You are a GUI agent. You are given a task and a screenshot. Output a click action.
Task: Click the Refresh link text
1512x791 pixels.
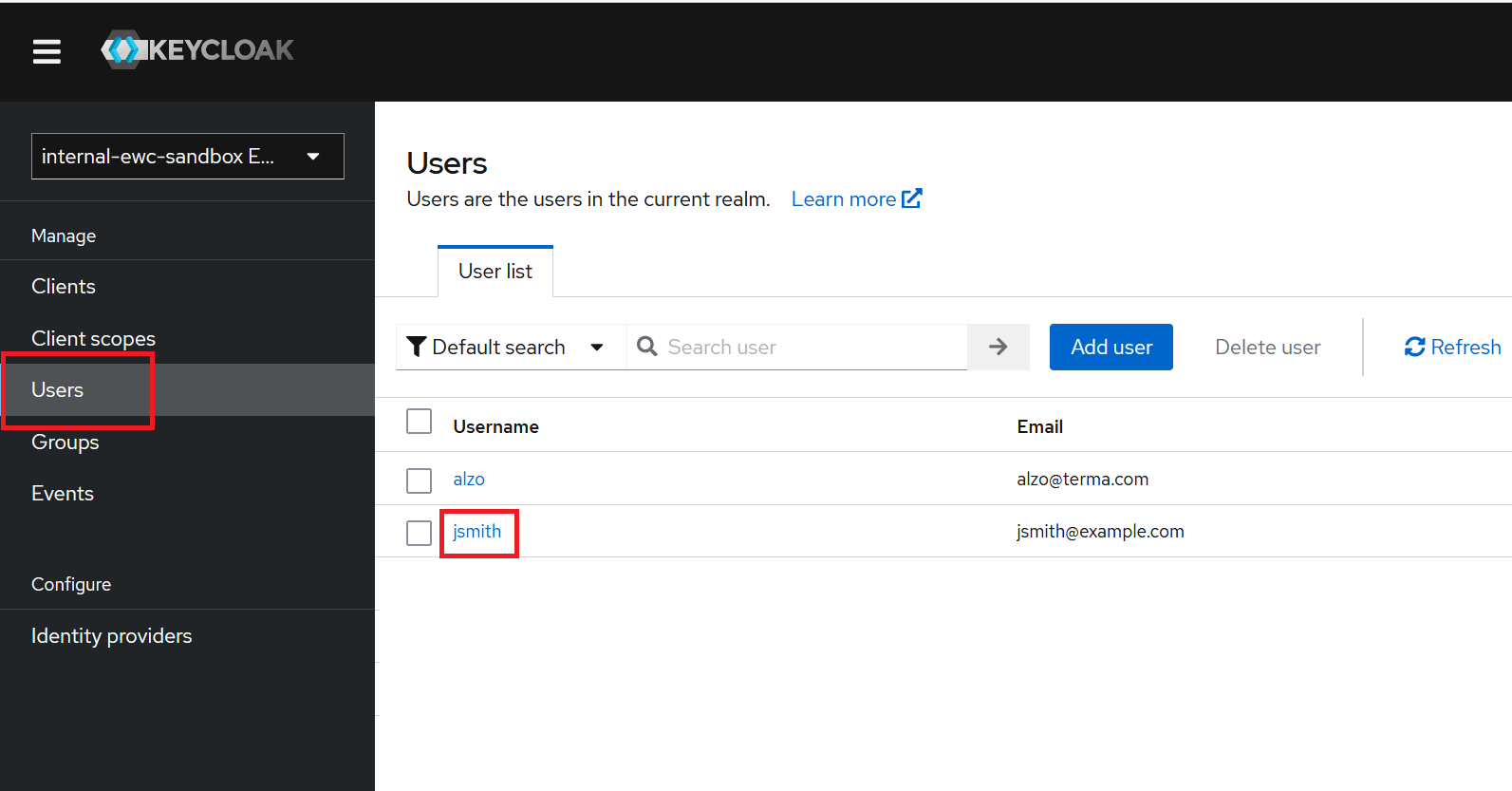pos(1466,347)
